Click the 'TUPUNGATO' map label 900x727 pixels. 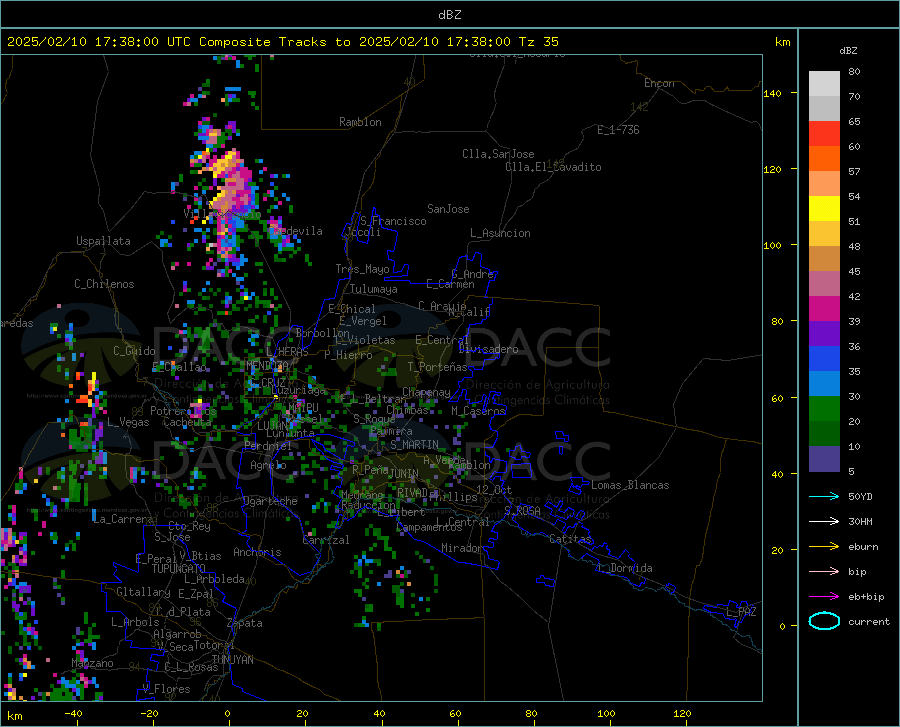pos(179,569)
